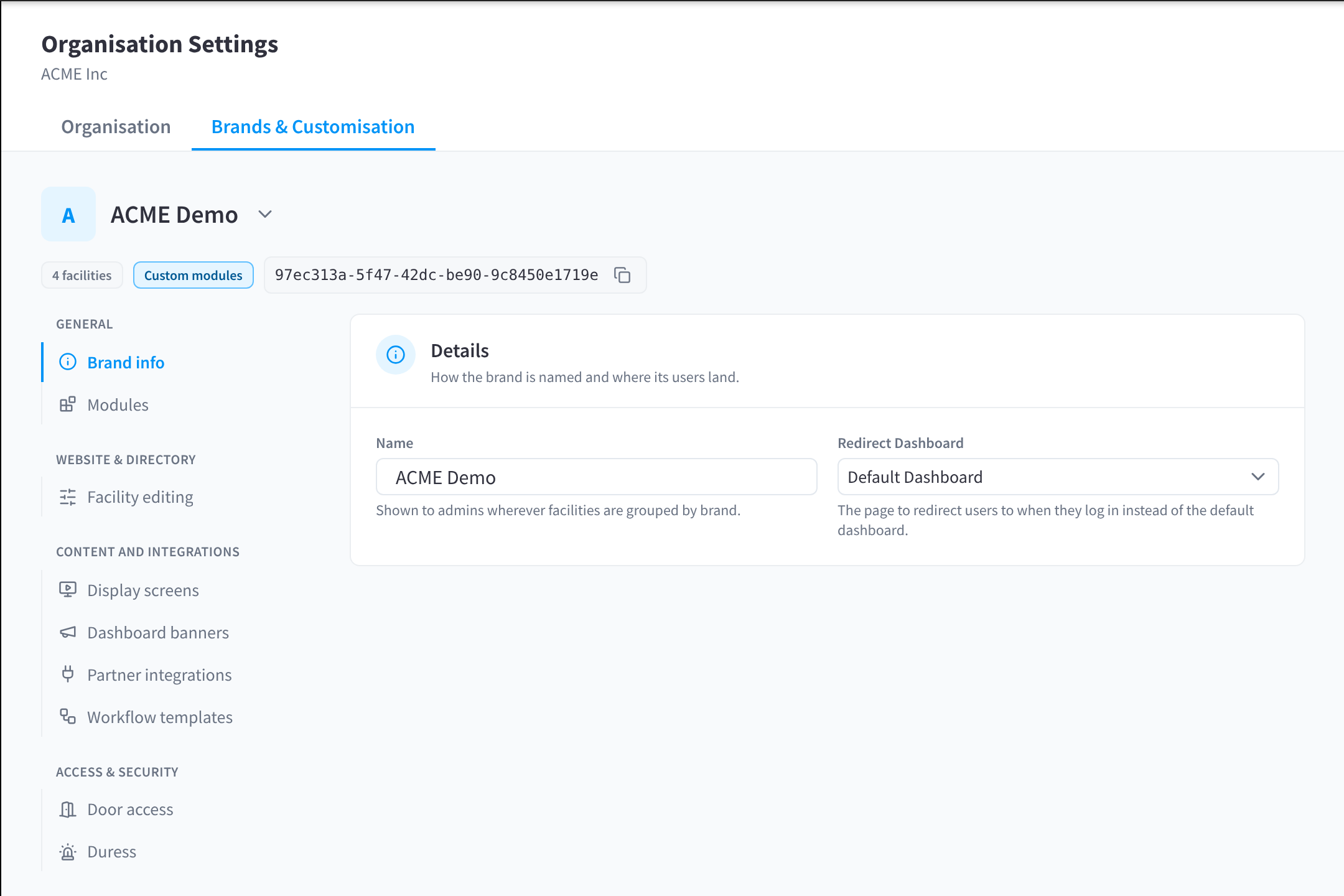
Task: Click the Door access door icon
Action: pyautogui.click(x=68, y=809)
